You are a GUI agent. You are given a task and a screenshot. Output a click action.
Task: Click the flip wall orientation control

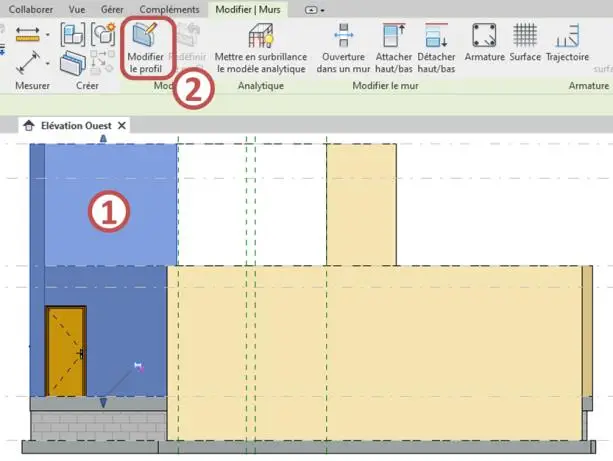[x=139, y=367]
